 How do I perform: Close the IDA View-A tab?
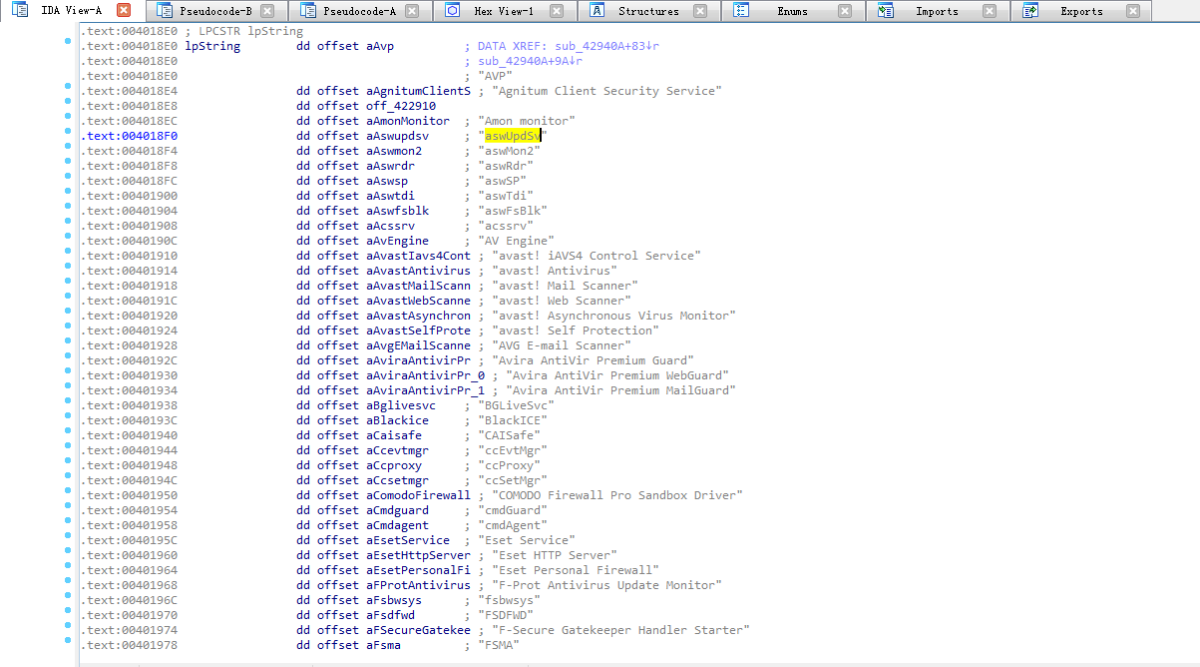(x=123, y=11)
